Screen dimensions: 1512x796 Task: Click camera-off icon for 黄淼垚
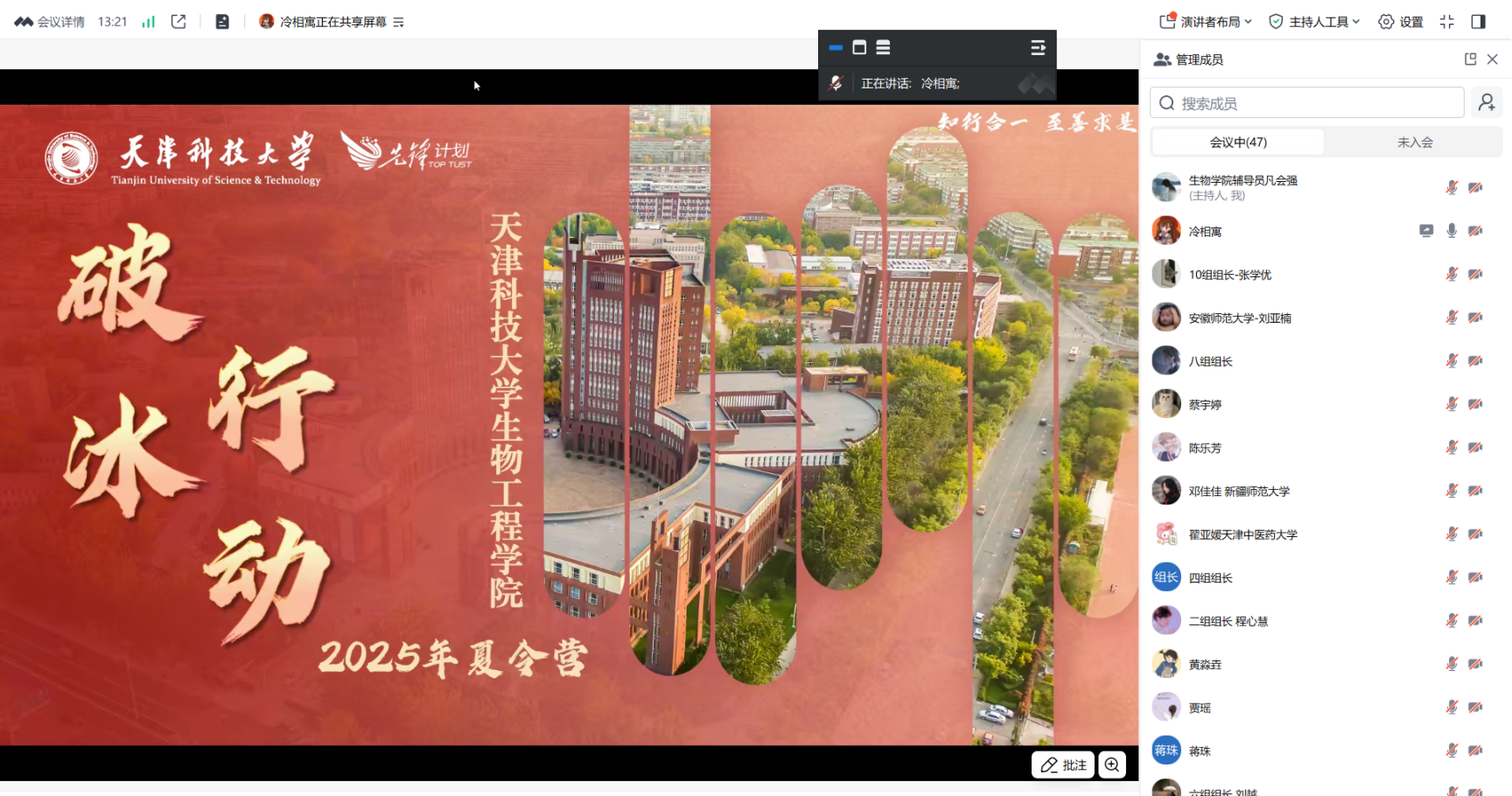tap(1475, 664)
